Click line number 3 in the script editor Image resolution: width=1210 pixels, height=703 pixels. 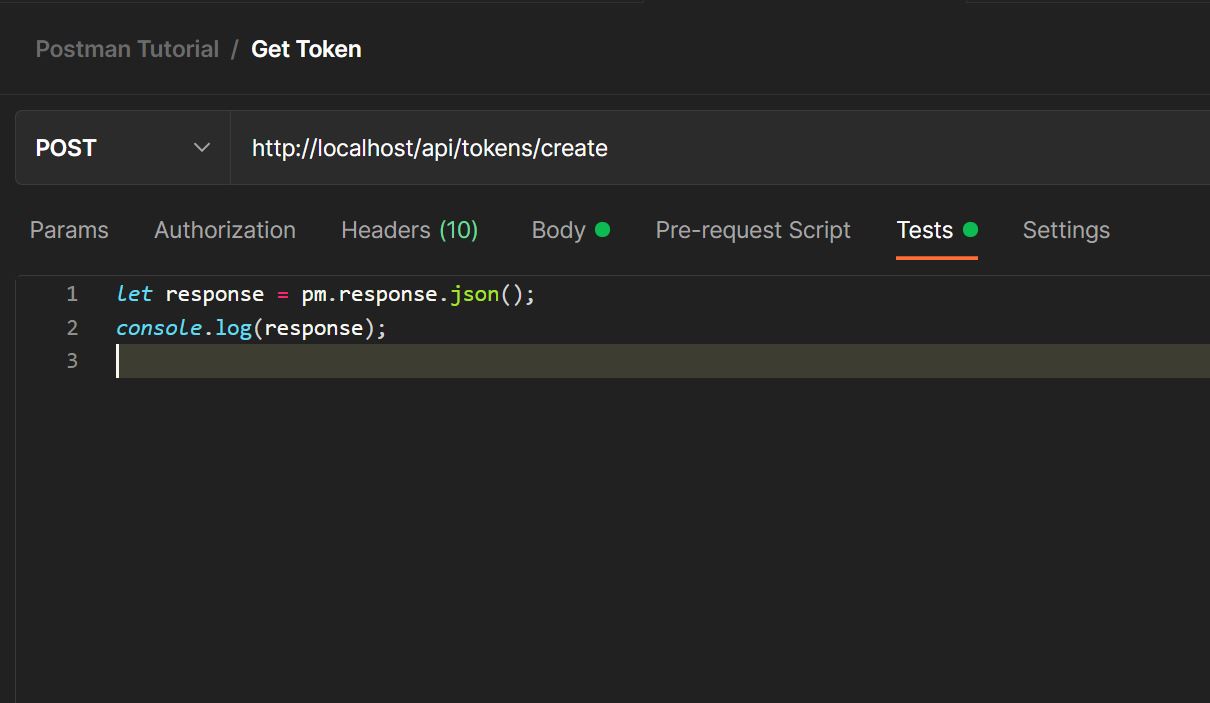(71, 360)
